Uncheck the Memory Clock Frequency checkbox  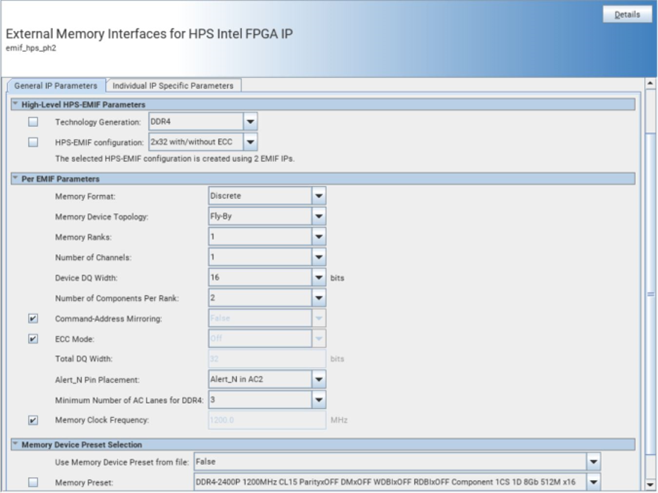[x=33, y=420]
